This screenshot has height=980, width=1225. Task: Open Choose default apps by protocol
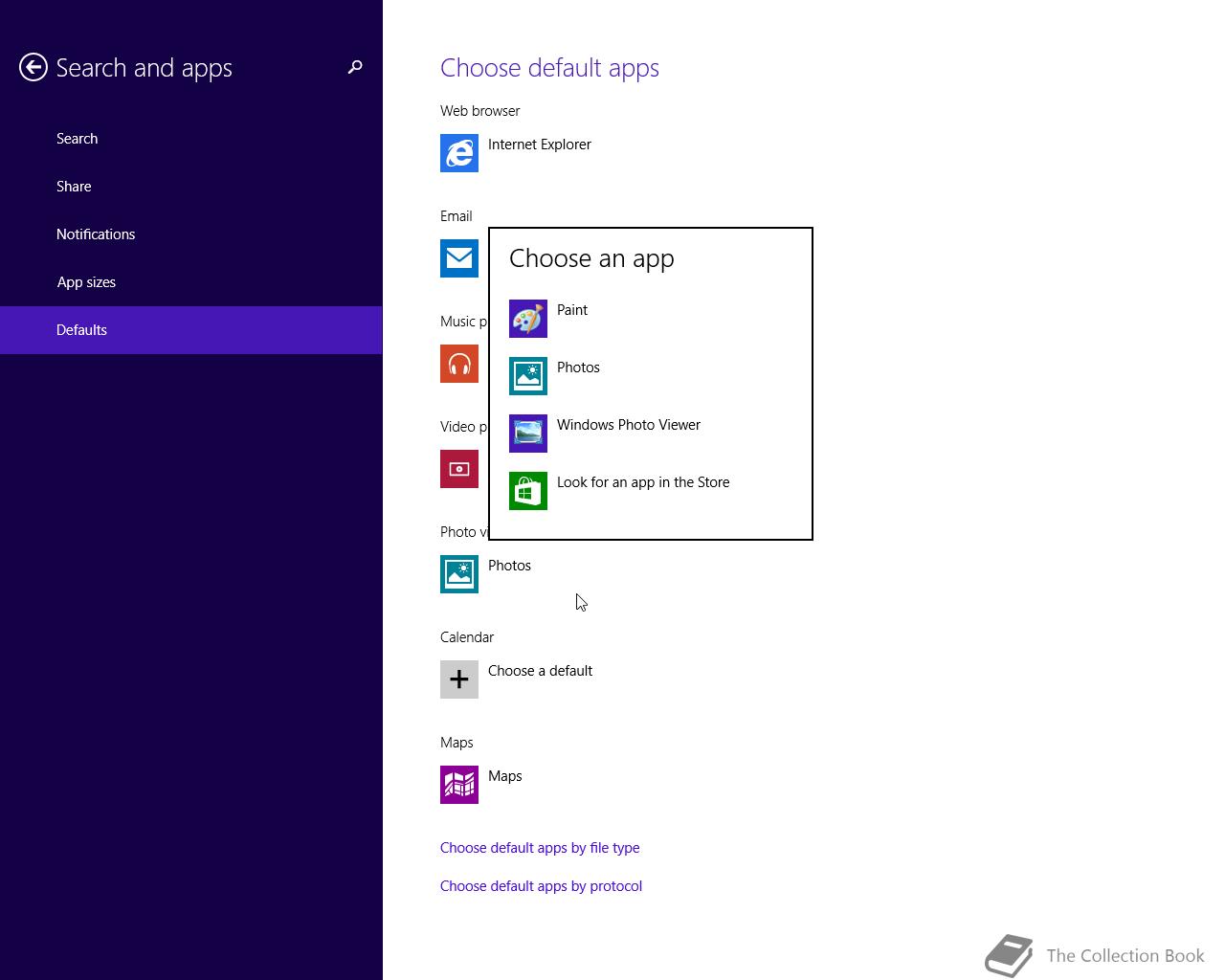(541, 886)
